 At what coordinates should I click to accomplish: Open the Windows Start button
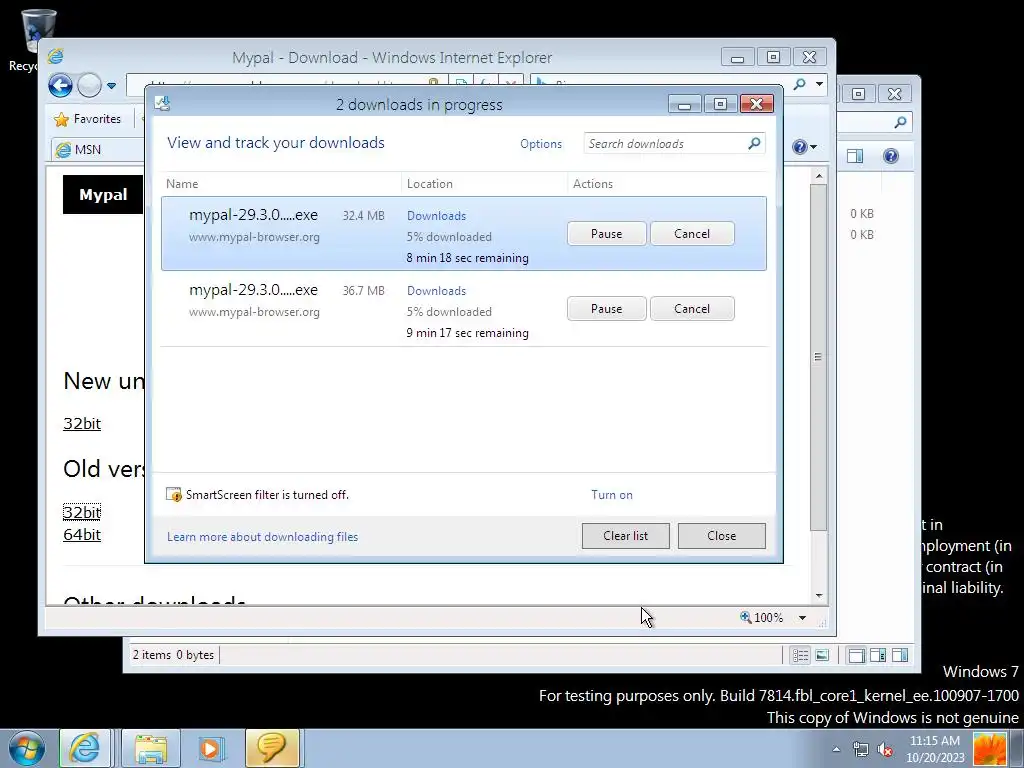(x=27, y=748)
